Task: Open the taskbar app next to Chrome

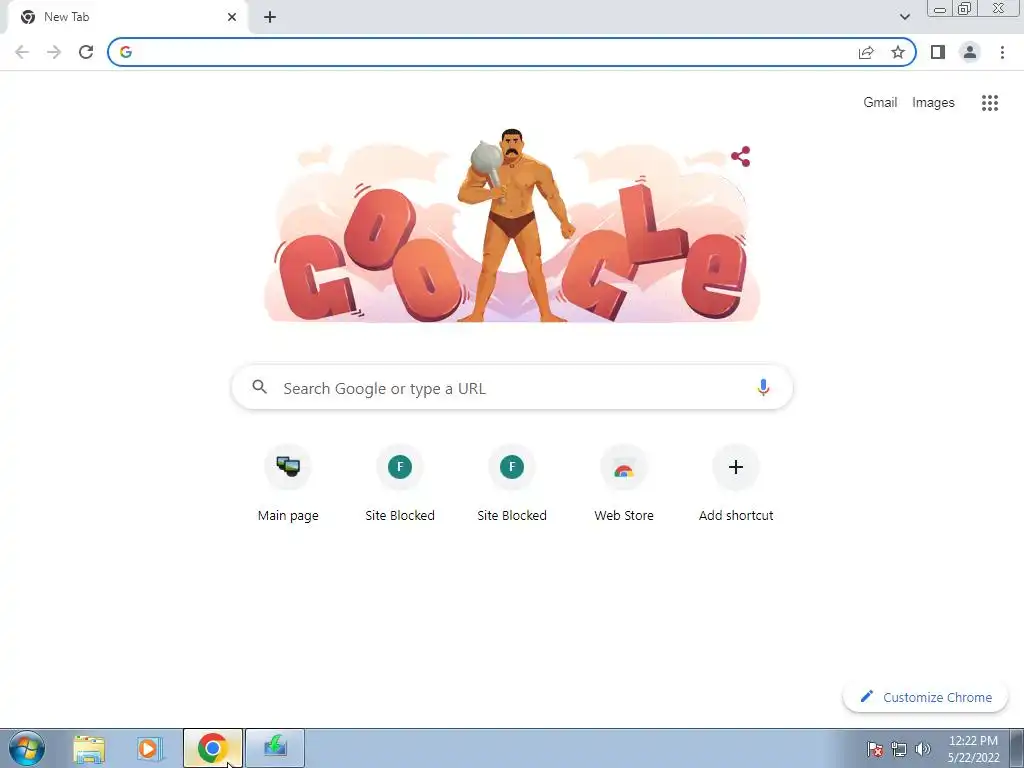Action: pyautogui.click(x=275, y=748)
